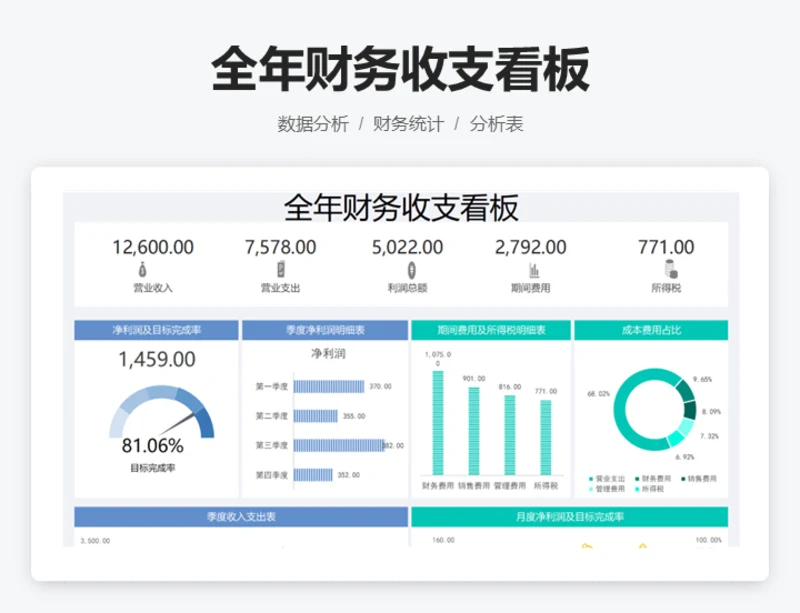
Task: Click the 目标完成率 label under gauge
Action: point(153,468)
